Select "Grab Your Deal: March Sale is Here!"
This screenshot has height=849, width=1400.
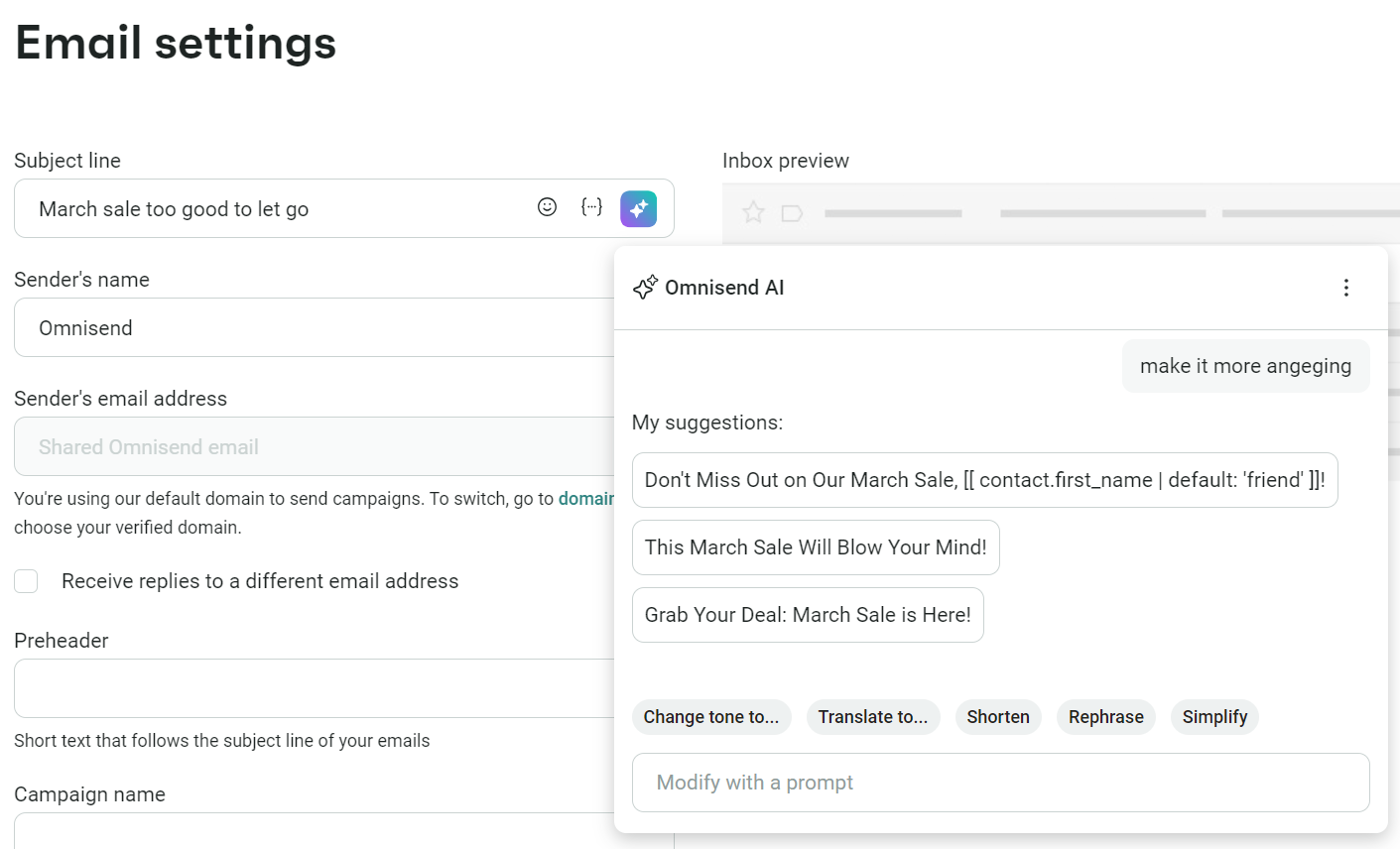click(808, 614)
